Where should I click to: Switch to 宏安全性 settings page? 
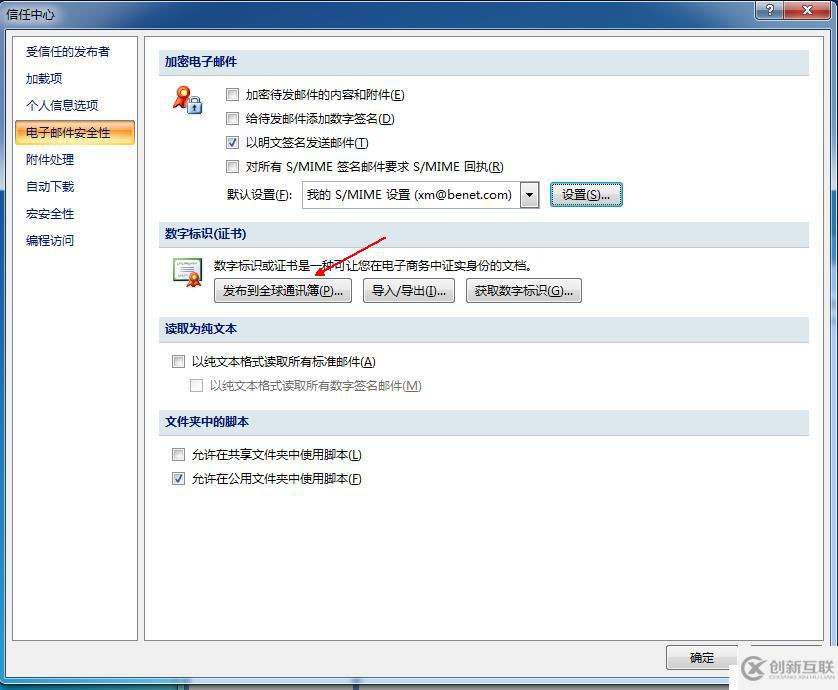point(50,213)
